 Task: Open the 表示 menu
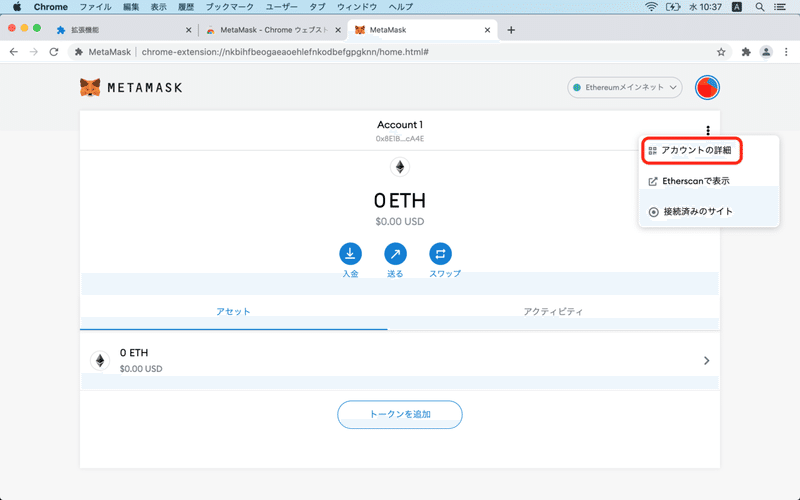[x=159, y=7]
